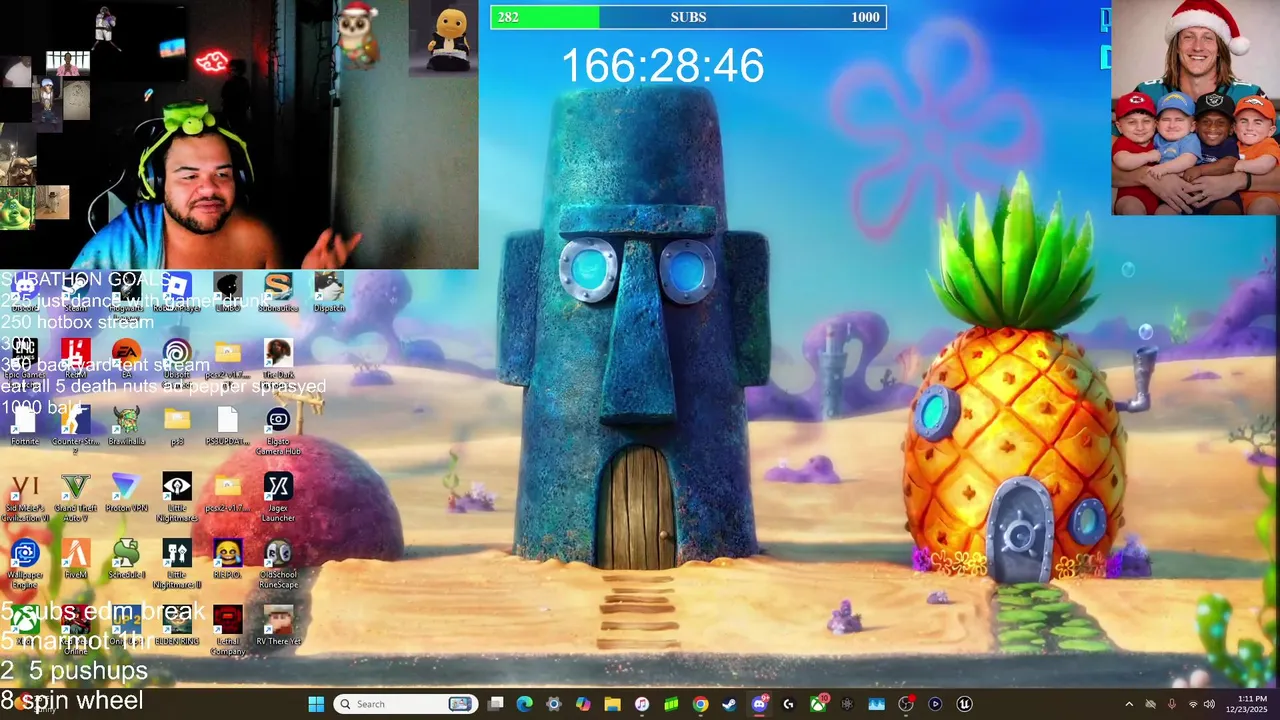The height and width of the screenshot is (720, 1280).
Task: Open the Steam desktop shortcut
Action: click(x=75, y=292)
